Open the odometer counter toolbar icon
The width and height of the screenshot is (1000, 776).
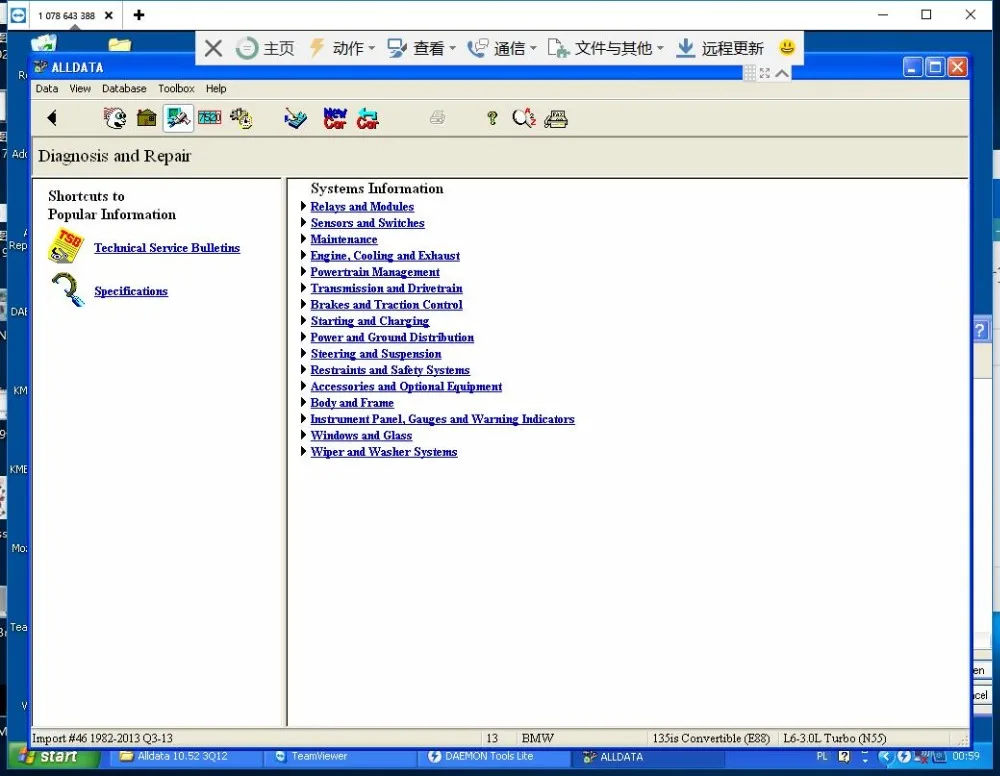(209, 117)
